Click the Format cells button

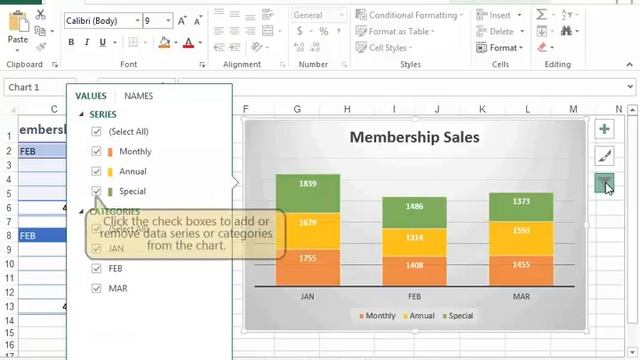click(x=500, y=48)
